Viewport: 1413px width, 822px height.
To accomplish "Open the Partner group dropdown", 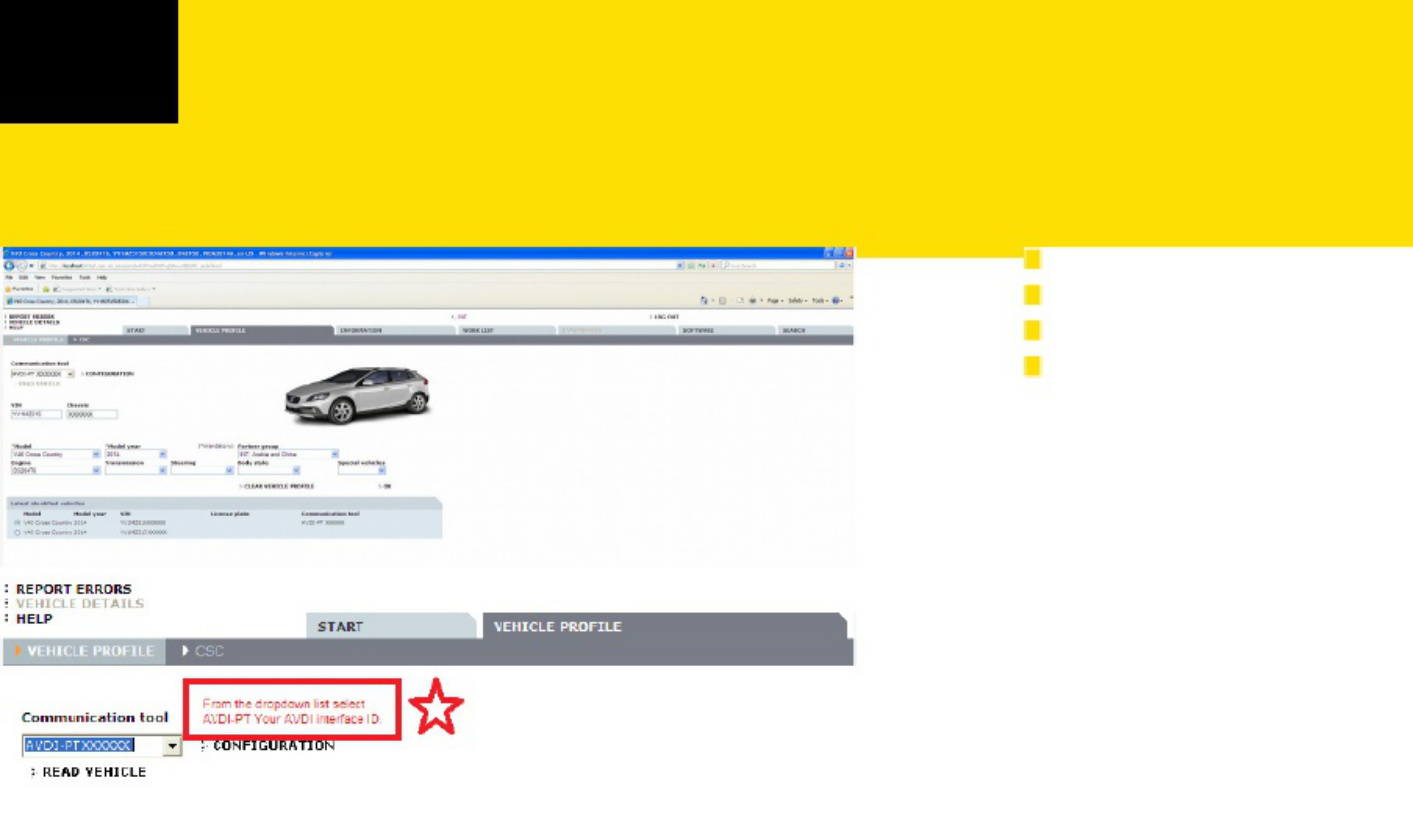I will pos(288,454).
